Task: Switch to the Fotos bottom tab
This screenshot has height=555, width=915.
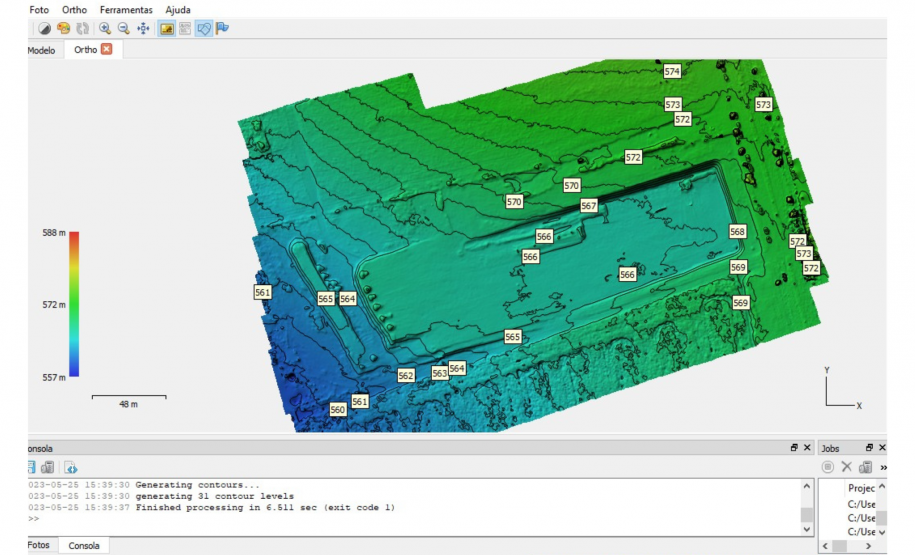Action: pyautogui.click(x=38, y=545)
